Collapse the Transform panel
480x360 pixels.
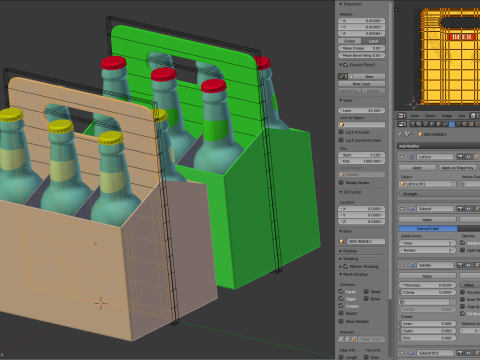pos(341,4)
